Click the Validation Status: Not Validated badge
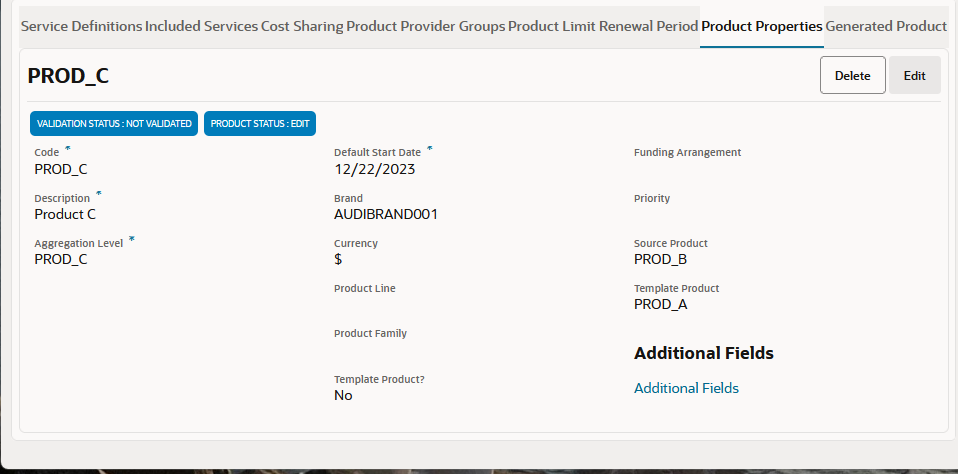Viewport: 958px width, 474px height. tap(114, 123)
